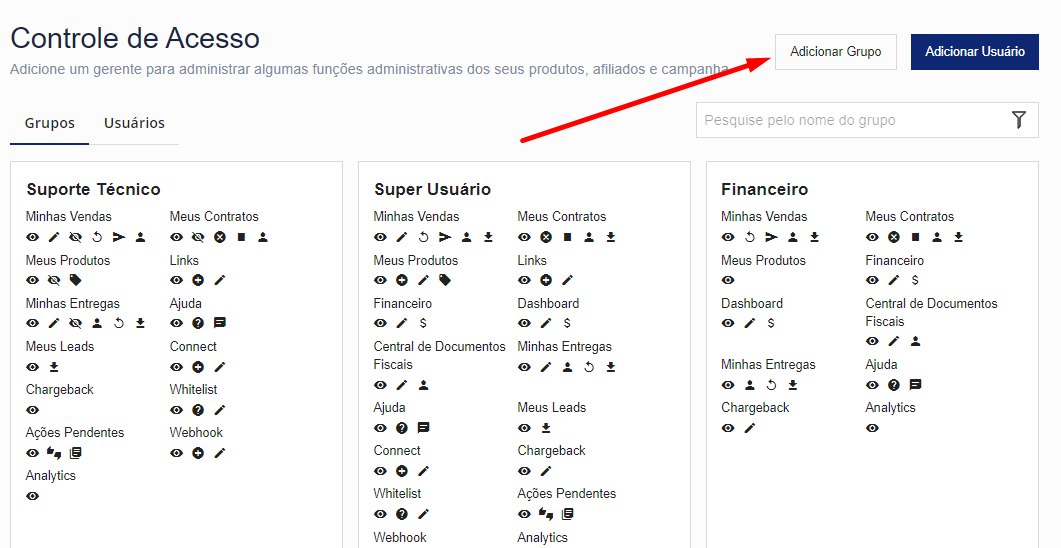Click the person icon in Super Usuário Minhas Entregas
The image size is (1061, 548).
(567, 367)
